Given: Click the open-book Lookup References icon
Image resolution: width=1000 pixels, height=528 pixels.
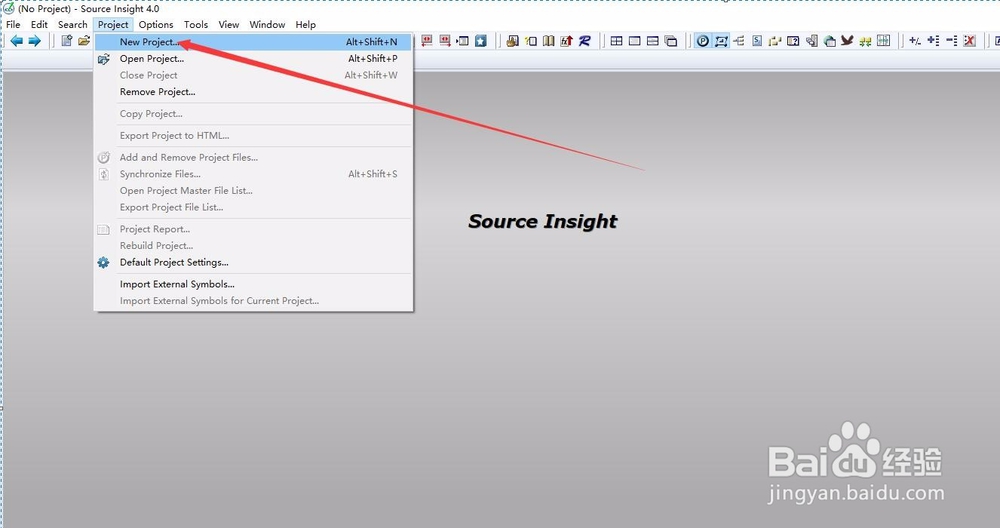Looking at the screenshot, I should 548,41.
